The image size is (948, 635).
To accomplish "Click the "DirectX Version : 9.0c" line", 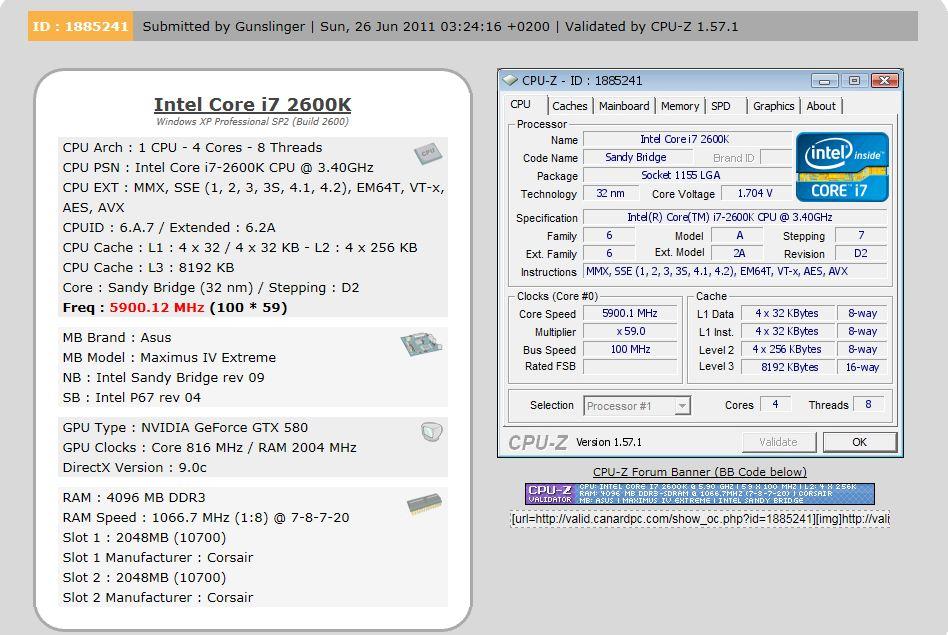I will pos(134,467).
